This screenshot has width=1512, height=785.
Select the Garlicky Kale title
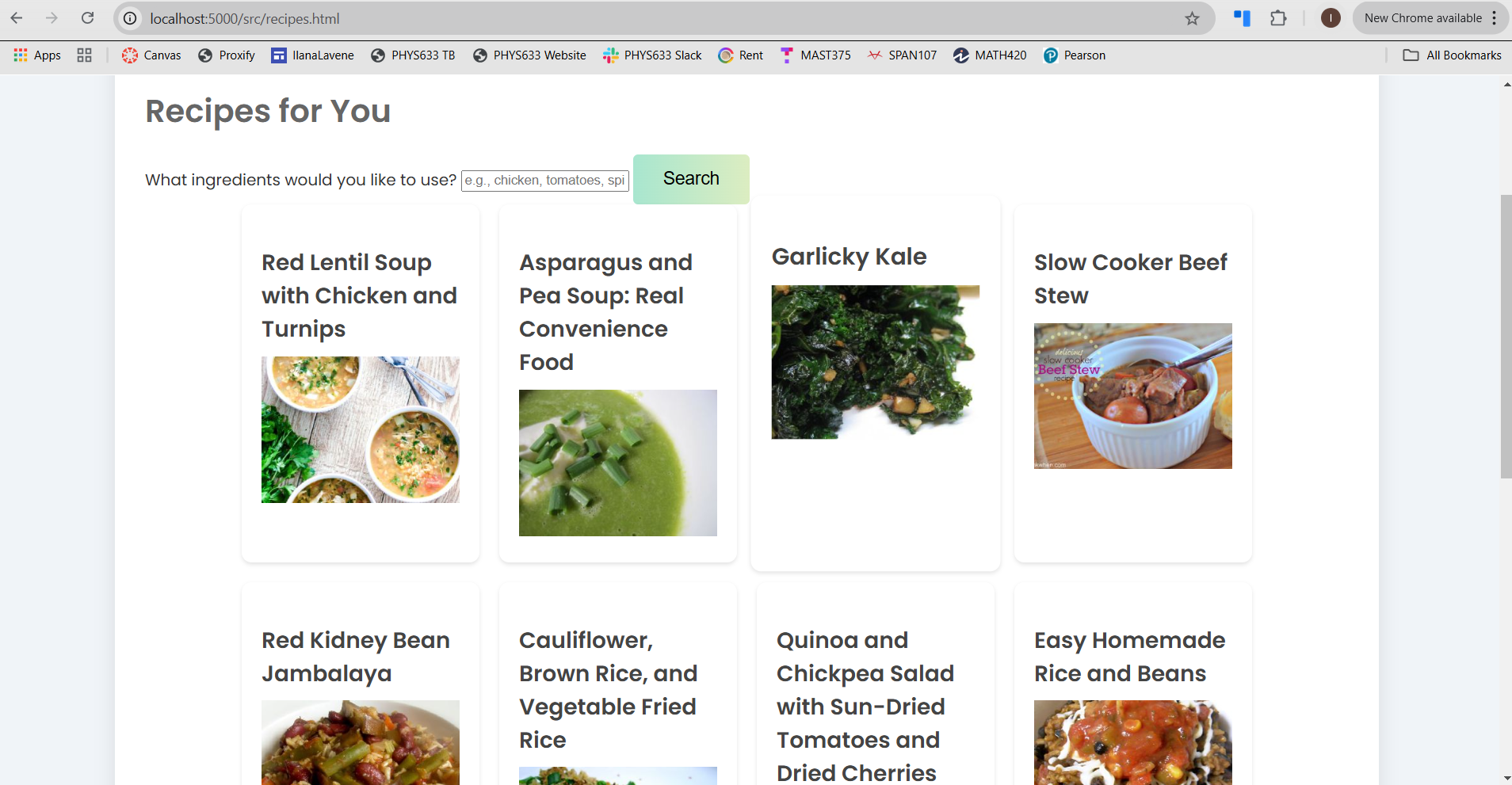coord(850,257)
